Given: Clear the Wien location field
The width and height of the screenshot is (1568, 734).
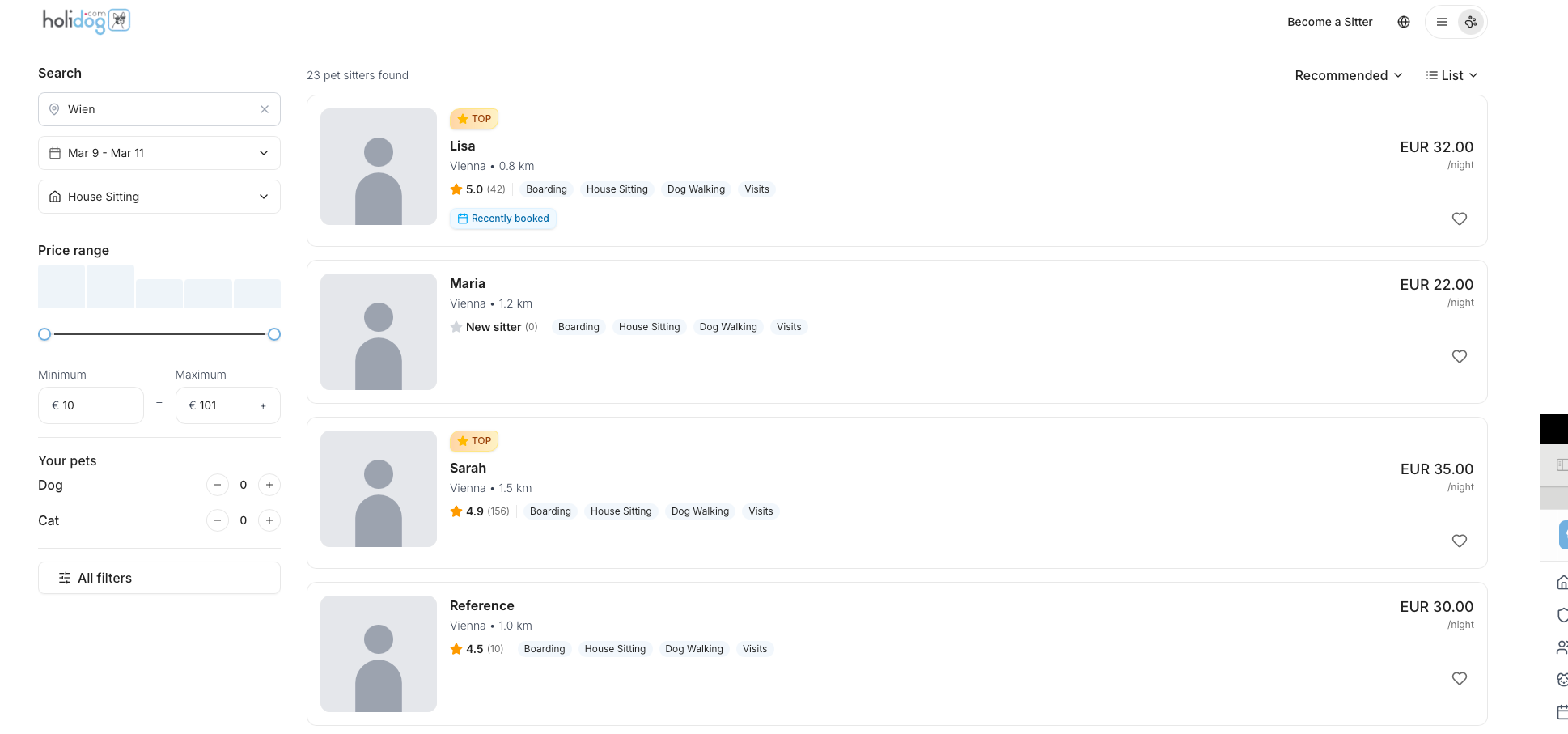Looking at the screenshot, I should pyautogui.click(x=265, y=109).
